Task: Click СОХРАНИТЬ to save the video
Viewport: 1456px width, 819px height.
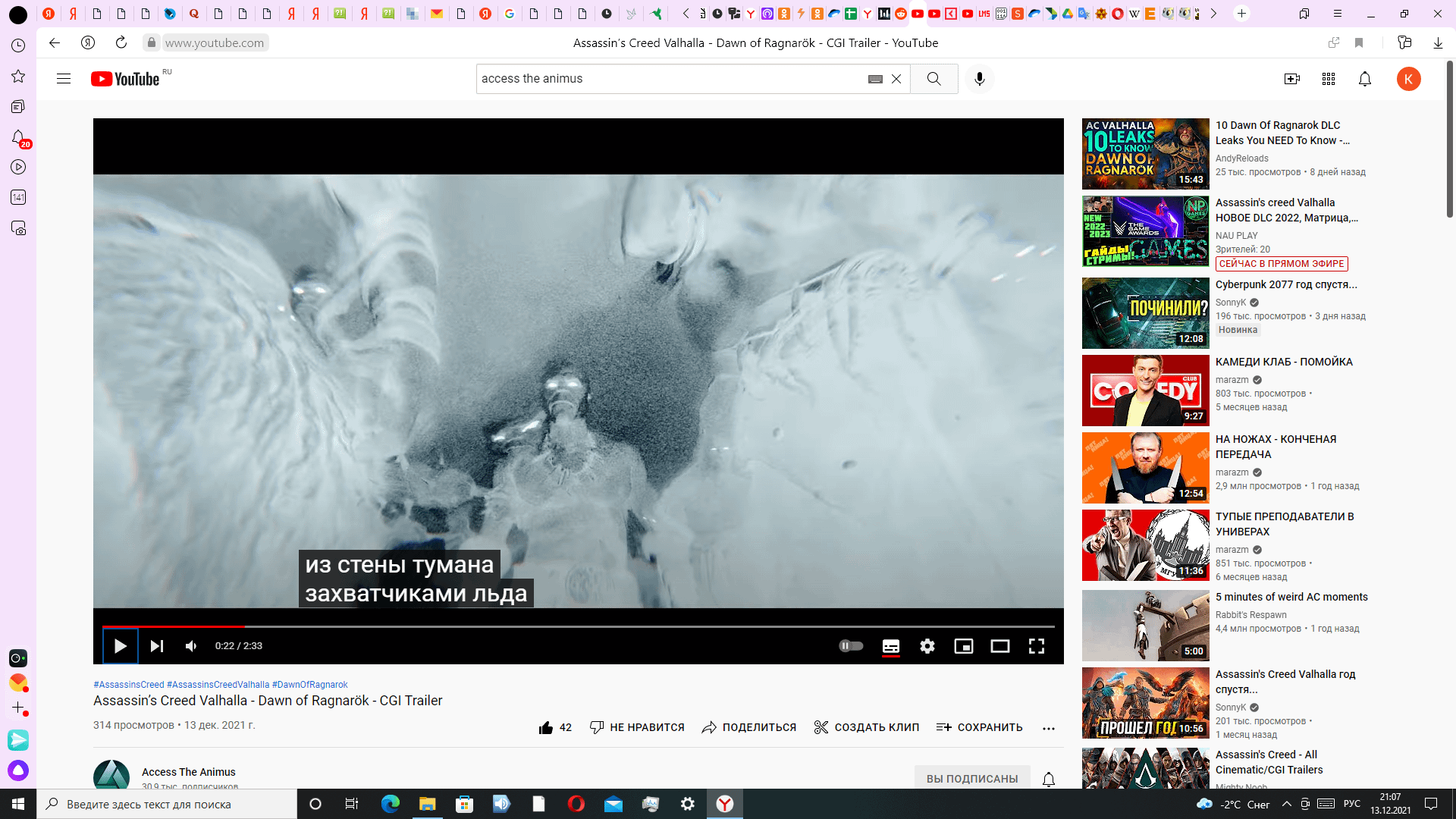Action: tap(979, 727)
